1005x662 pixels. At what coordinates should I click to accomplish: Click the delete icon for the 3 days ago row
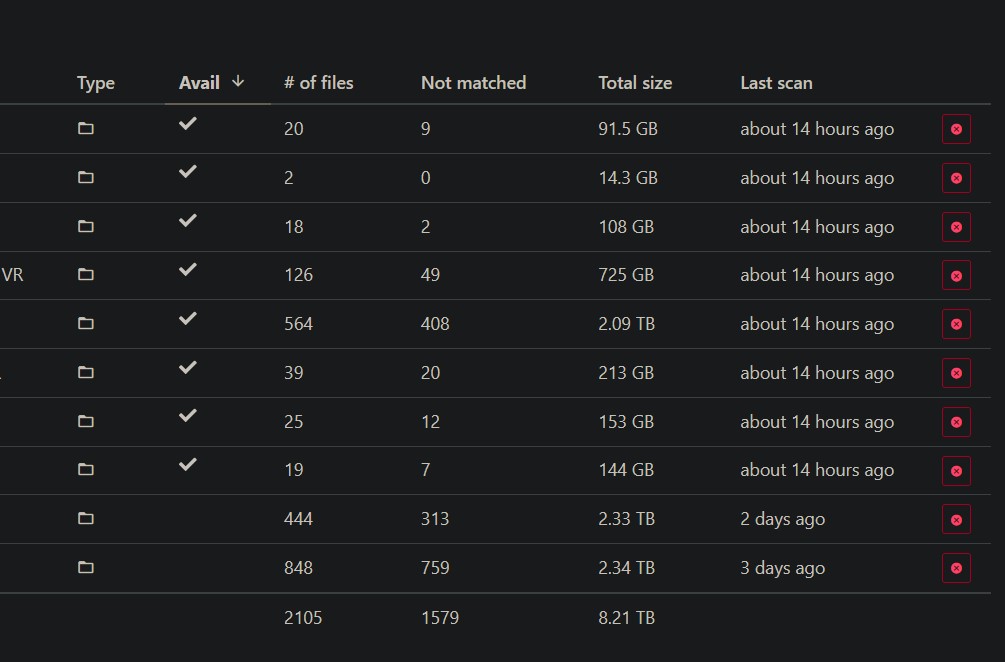pyautogui.click(x=956, y=567)
